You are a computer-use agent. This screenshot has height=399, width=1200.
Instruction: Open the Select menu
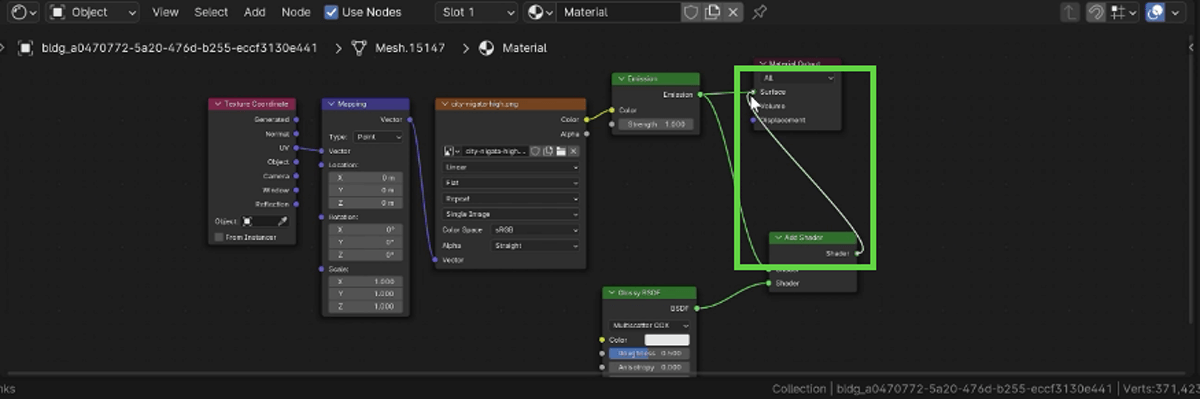[x=211, y=12]
